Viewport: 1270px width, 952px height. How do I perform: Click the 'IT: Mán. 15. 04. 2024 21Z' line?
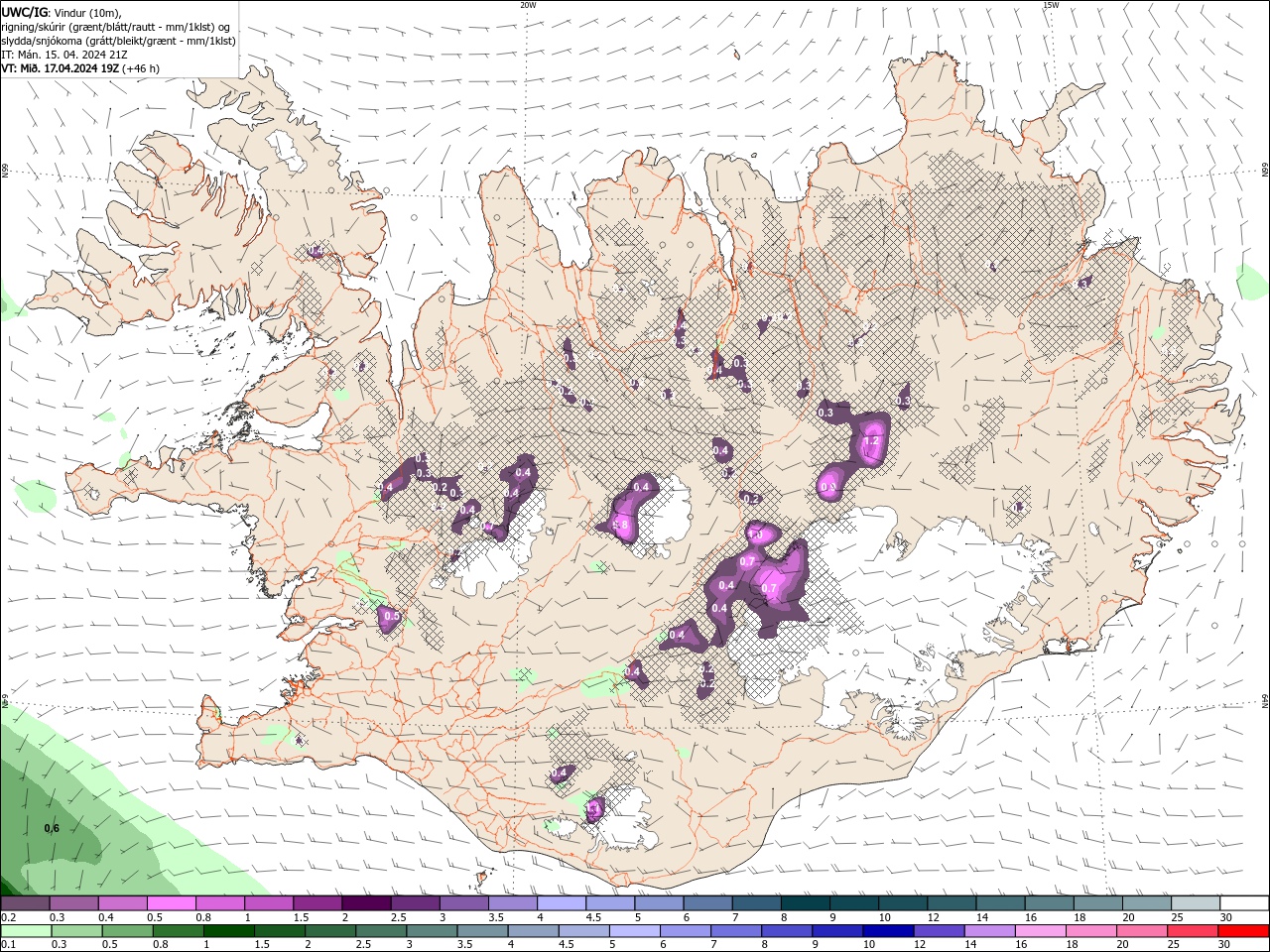(65, 55)
